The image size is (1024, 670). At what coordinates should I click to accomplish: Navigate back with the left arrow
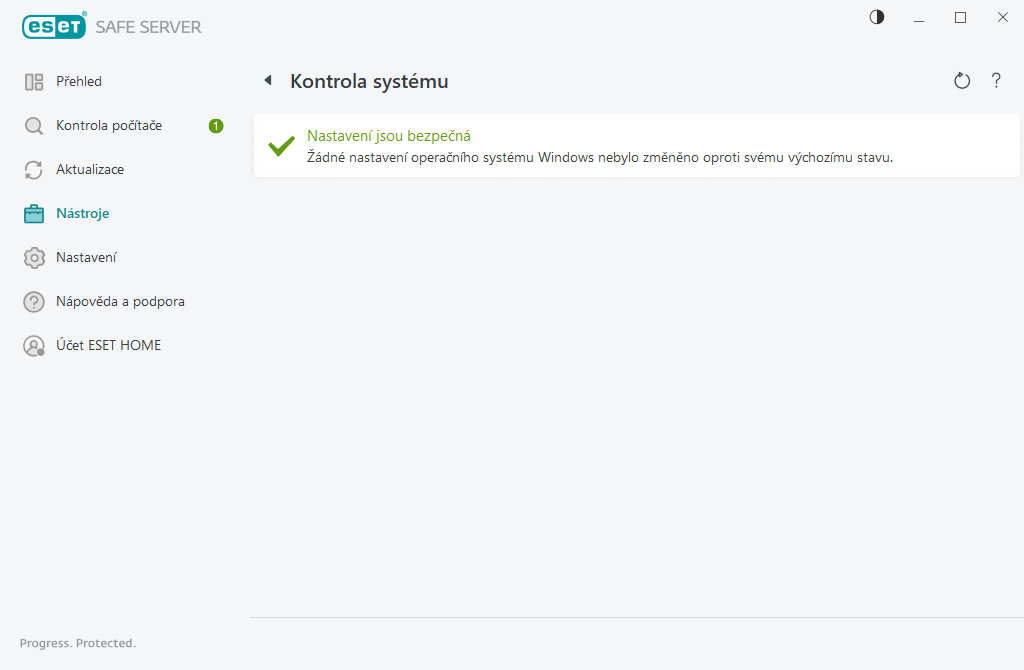[x=267, y=80]
